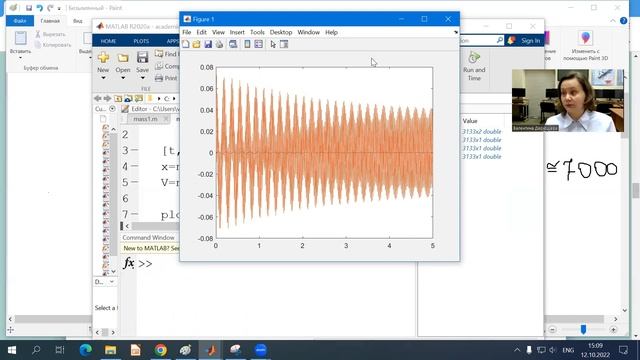Expand MATLAB New dropdown arrow

click(103, 78)
